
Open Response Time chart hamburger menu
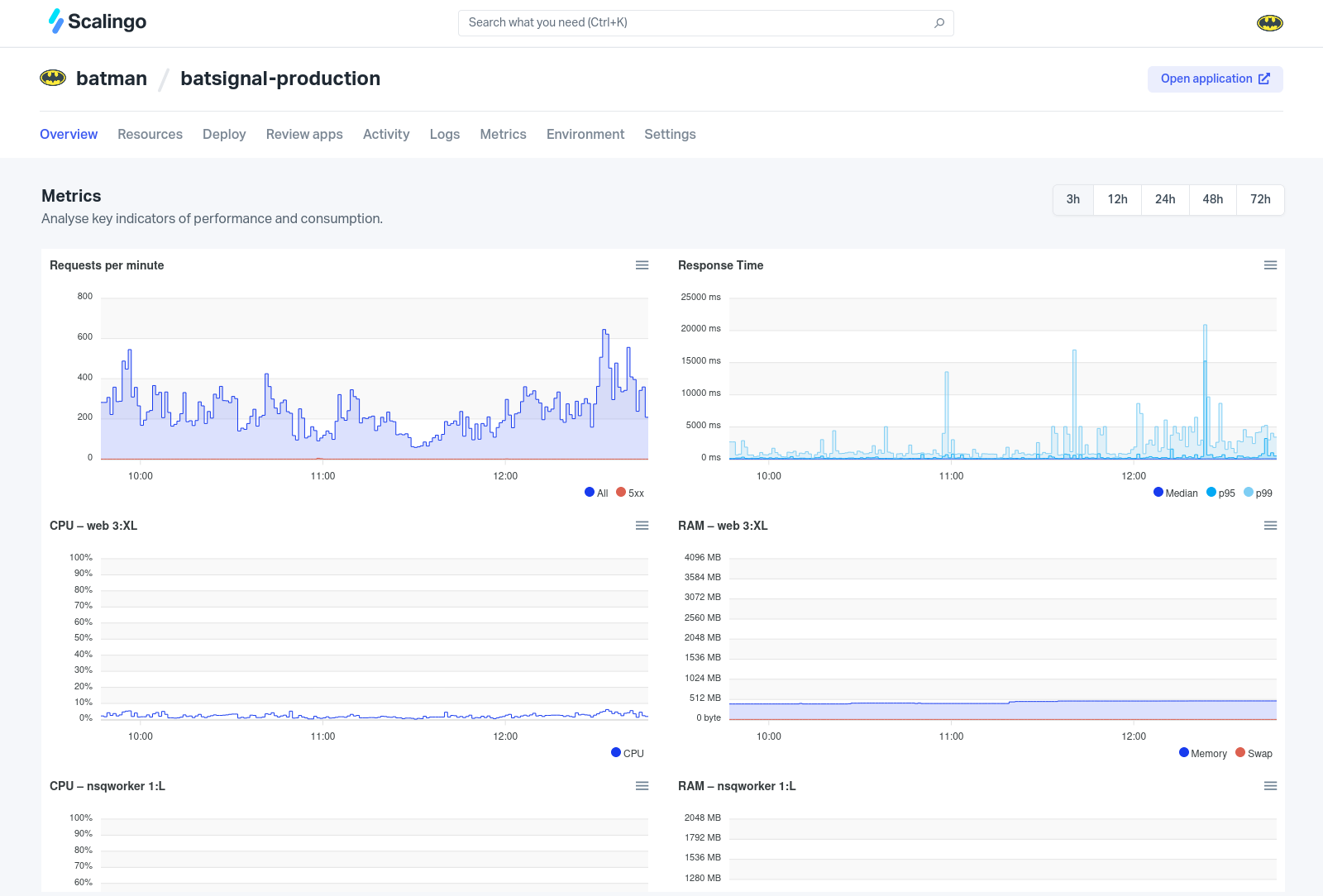pos(1270,265)
